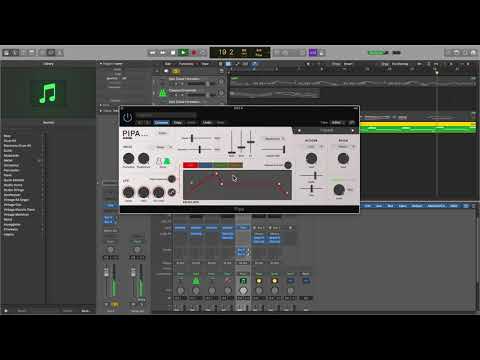Click the large music note Library icon
The height and width of the screenshot is (360, 480).
click(x=48, y=93)
